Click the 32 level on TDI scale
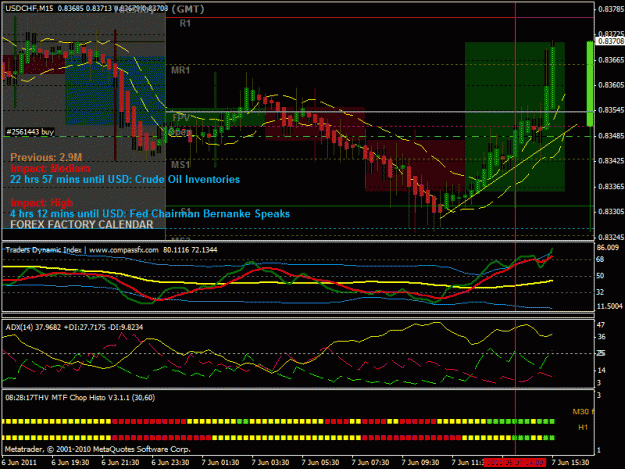Image resolution: width=625 pixels, height=469 pixels. tap(600, 292)
